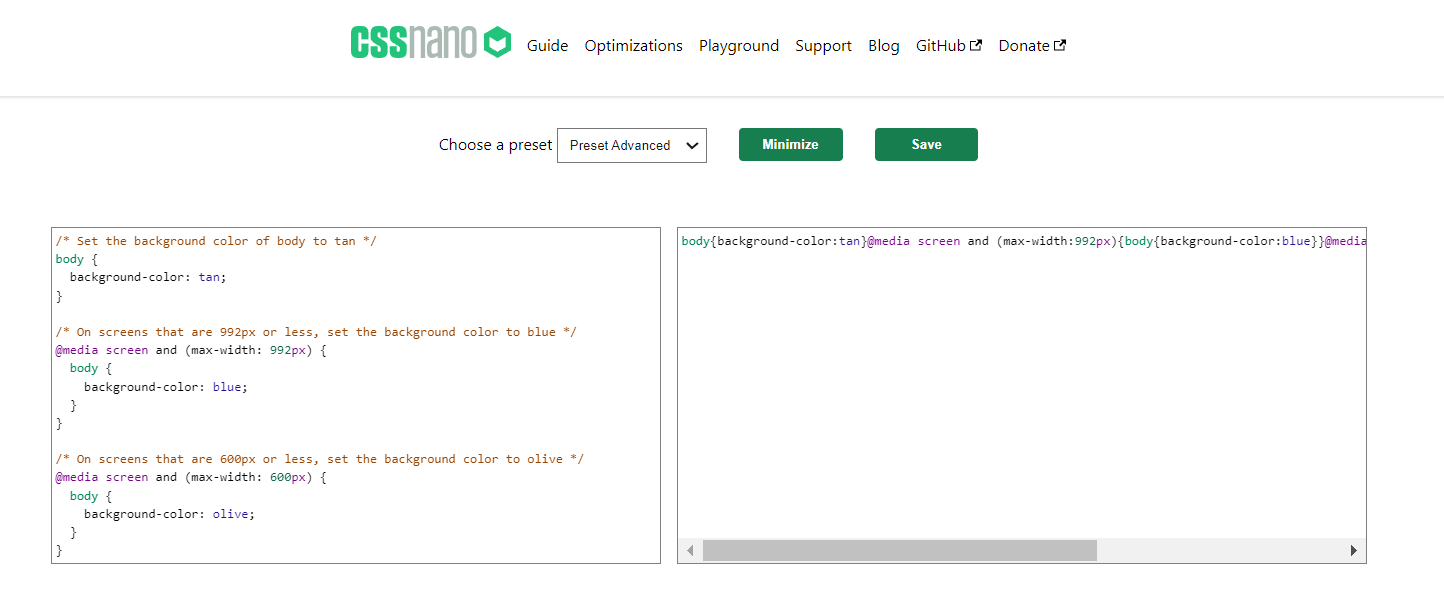Click the left arrow of the output scrollbar

pos(690,550)
